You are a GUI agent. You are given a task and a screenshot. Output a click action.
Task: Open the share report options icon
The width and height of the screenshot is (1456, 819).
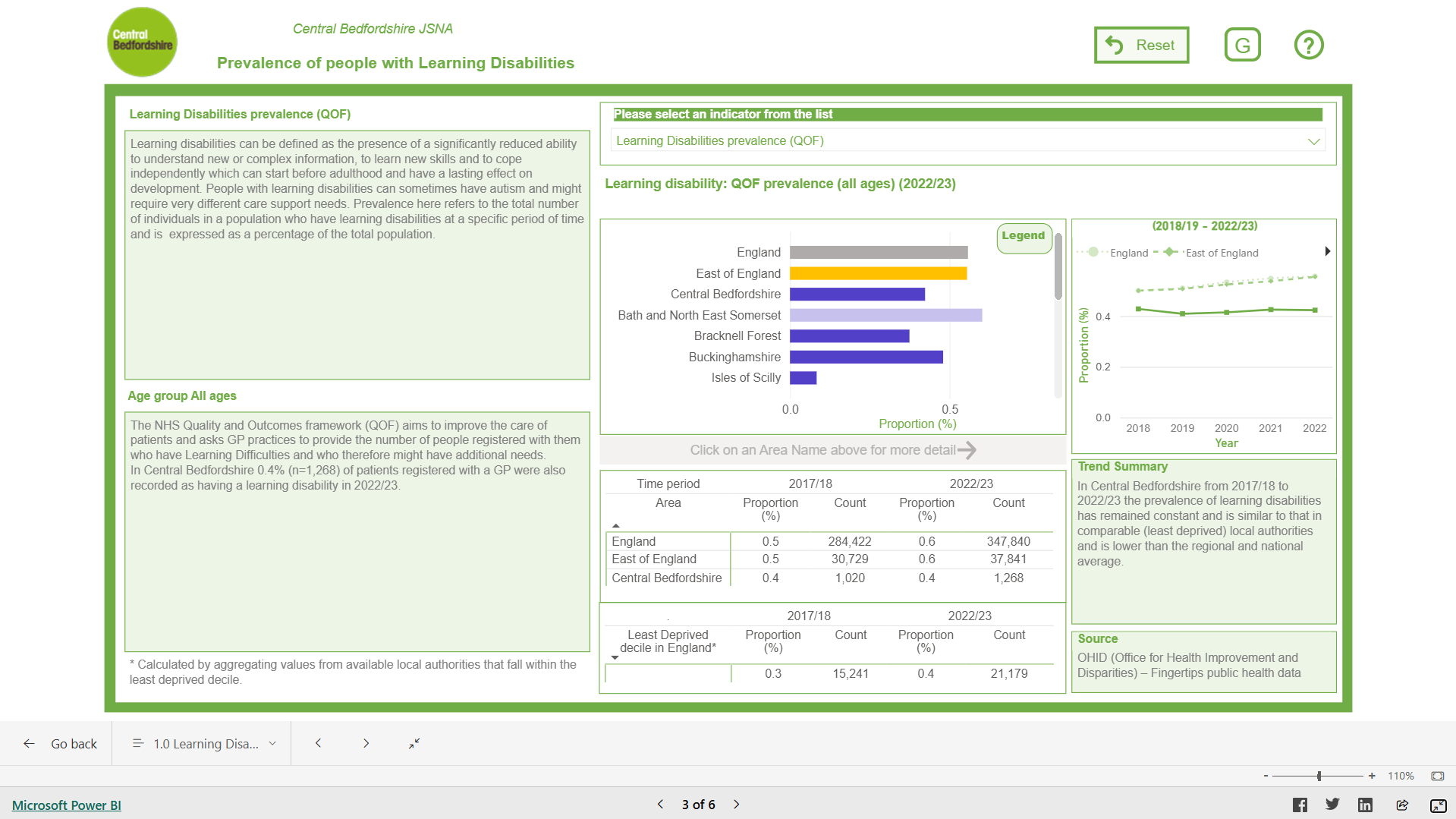point(1402,805)
